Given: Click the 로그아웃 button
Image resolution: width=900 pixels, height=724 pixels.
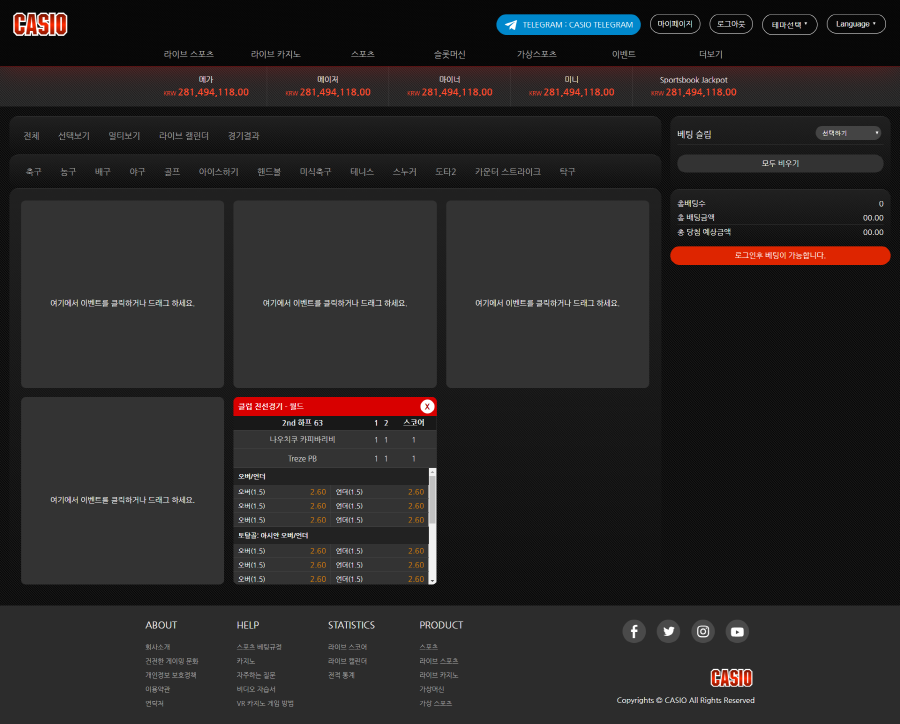Looking at the screenshot, I should 731,24.
